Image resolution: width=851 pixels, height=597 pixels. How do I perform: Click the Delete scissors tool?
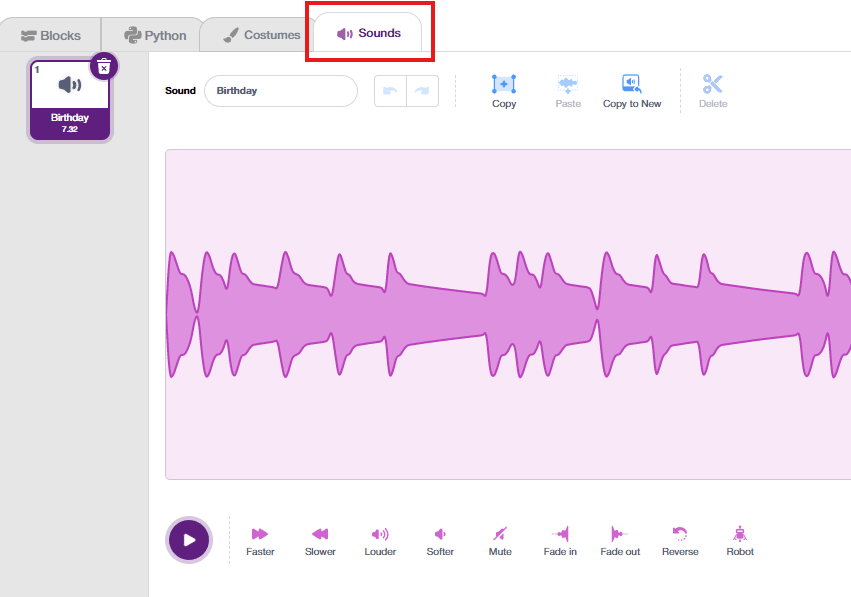pos(713,90)
